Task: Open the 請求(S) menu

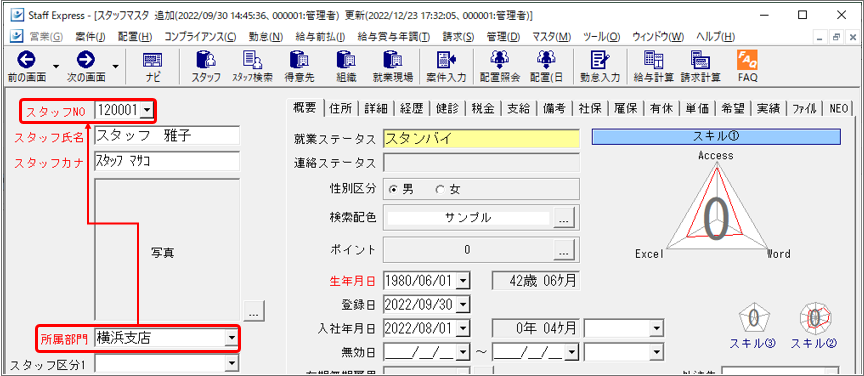Action: 458,36
